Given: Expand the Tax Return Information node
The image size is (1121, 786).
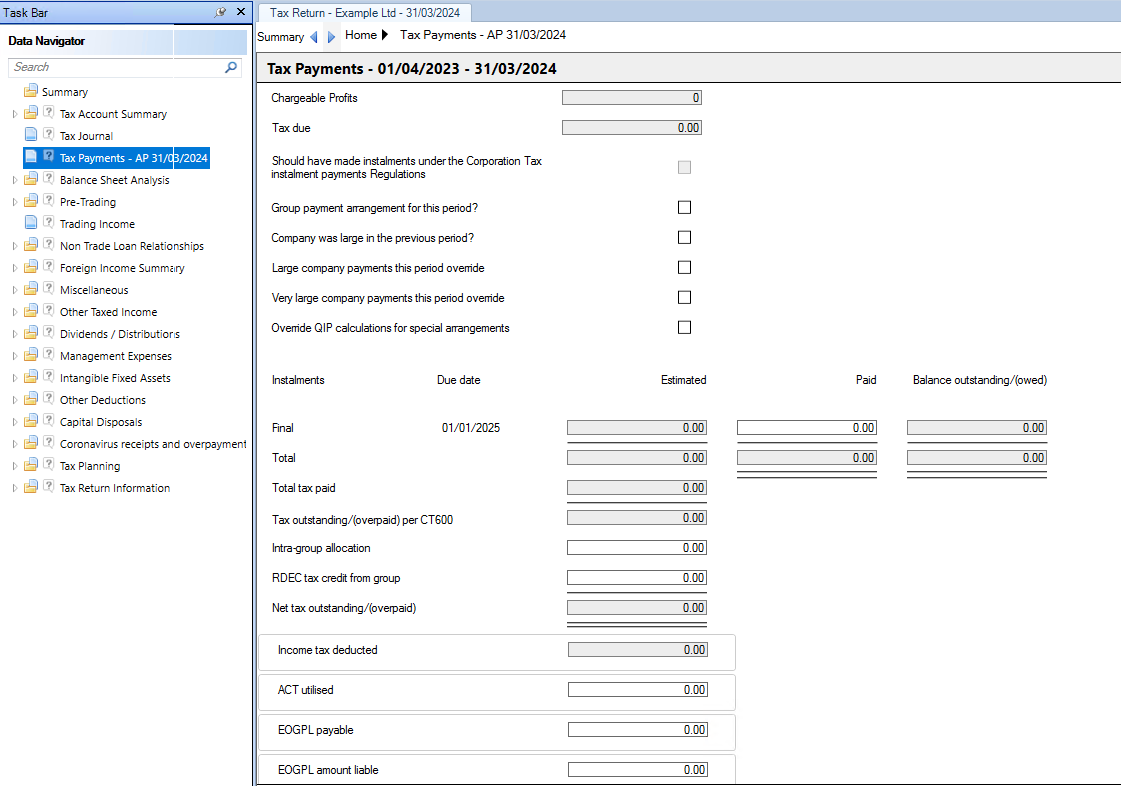Looking at the screenshot, I should coord(15,488).
